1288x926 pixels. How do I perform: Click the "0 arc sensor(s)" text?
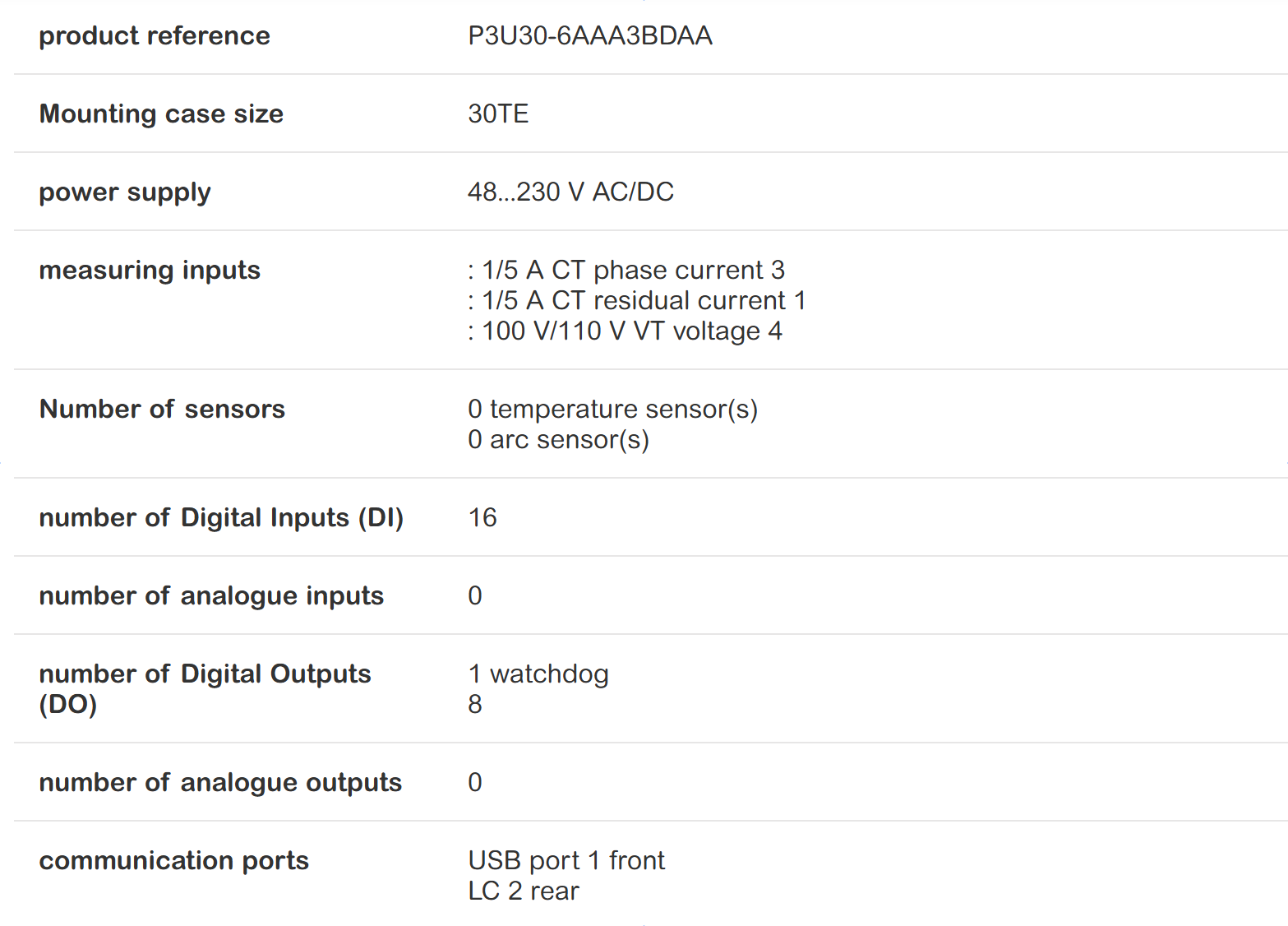558,439
